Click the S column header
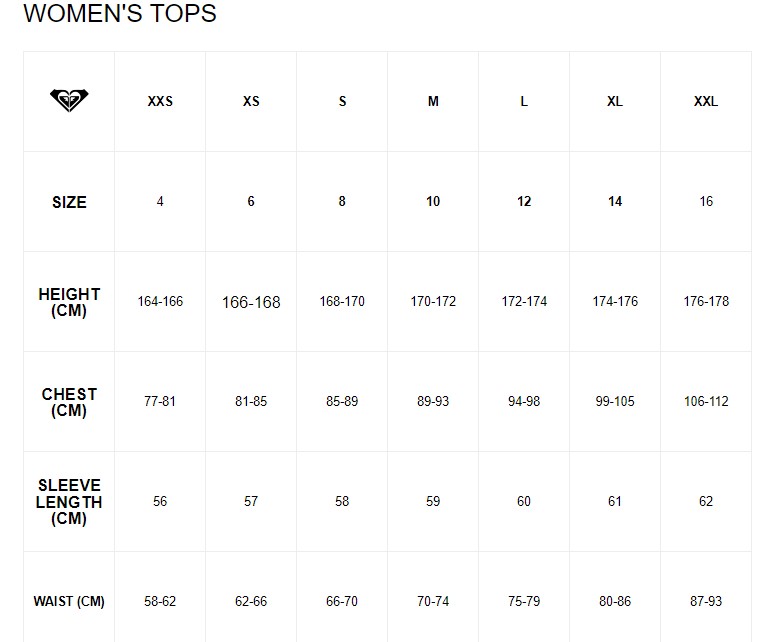 point(342,102)
